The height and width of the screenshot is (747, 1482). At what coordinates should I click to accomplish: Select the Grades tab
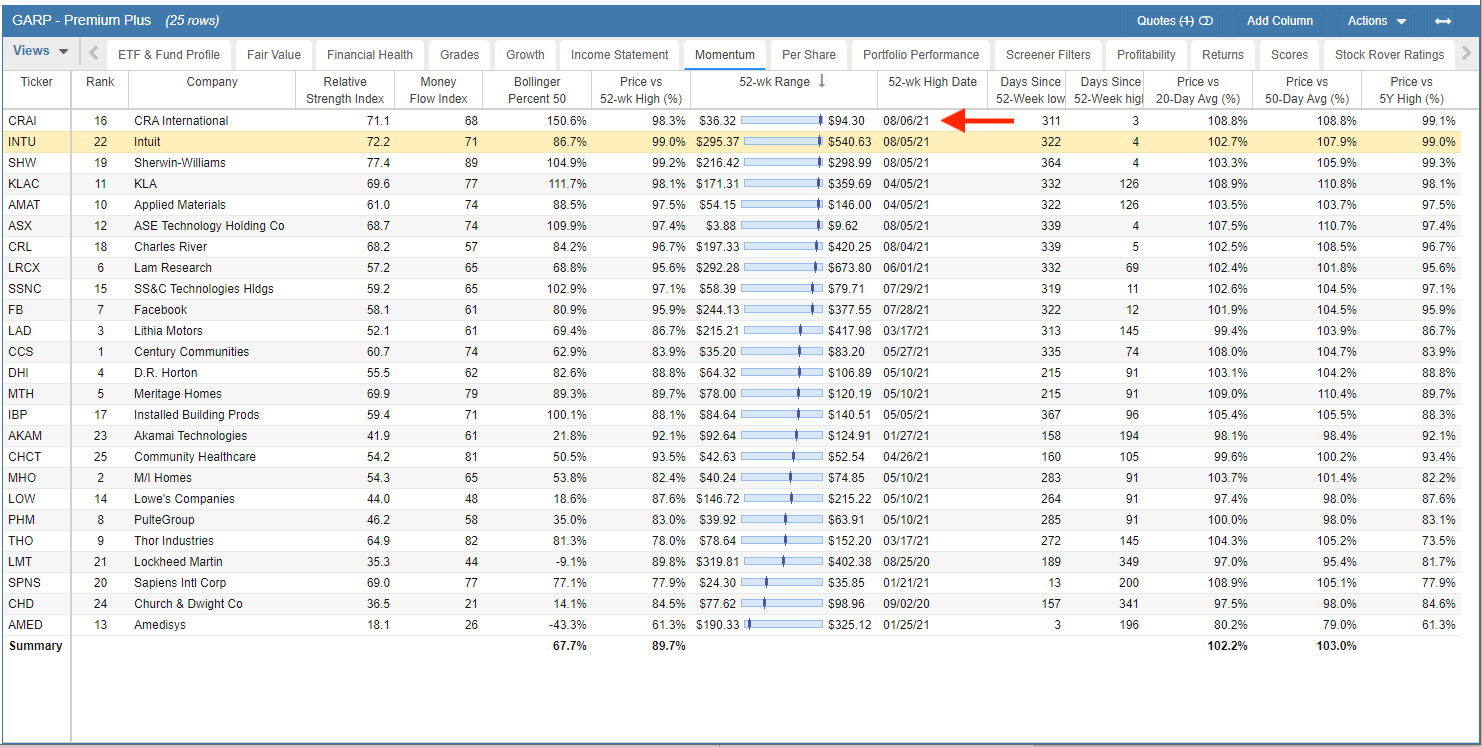click(x=460, y=55)
